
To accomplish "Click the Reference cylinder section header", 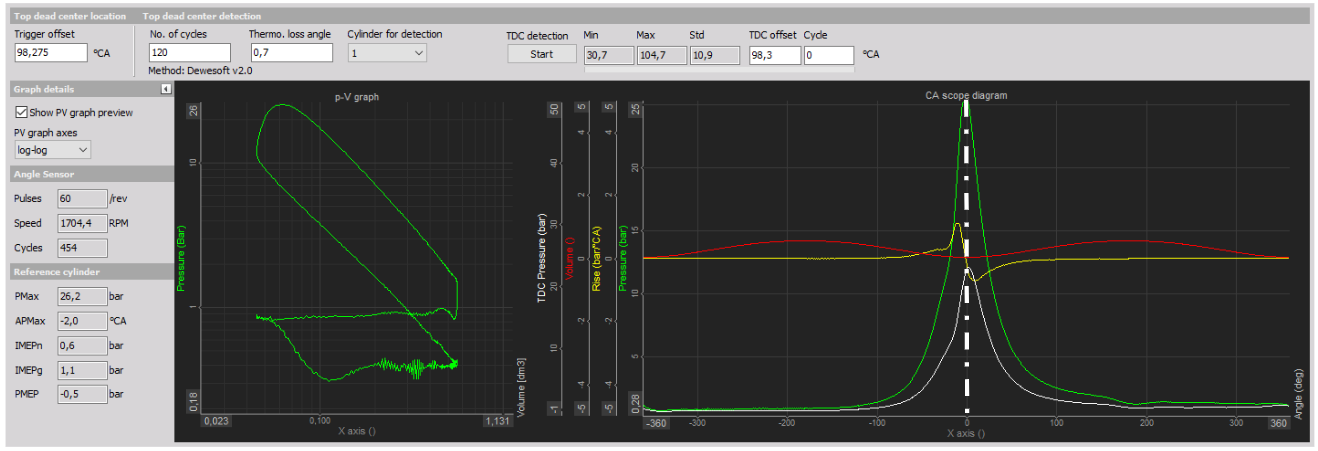I will (90, 272).
